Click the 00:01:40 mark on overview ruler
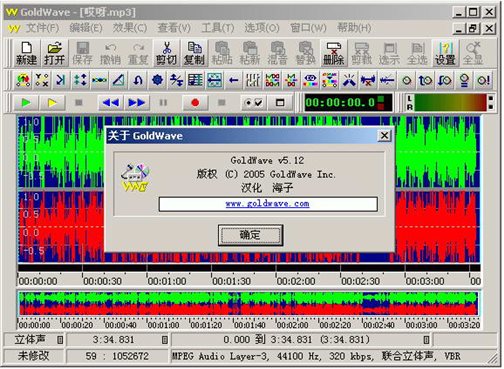 coord(250,325)
